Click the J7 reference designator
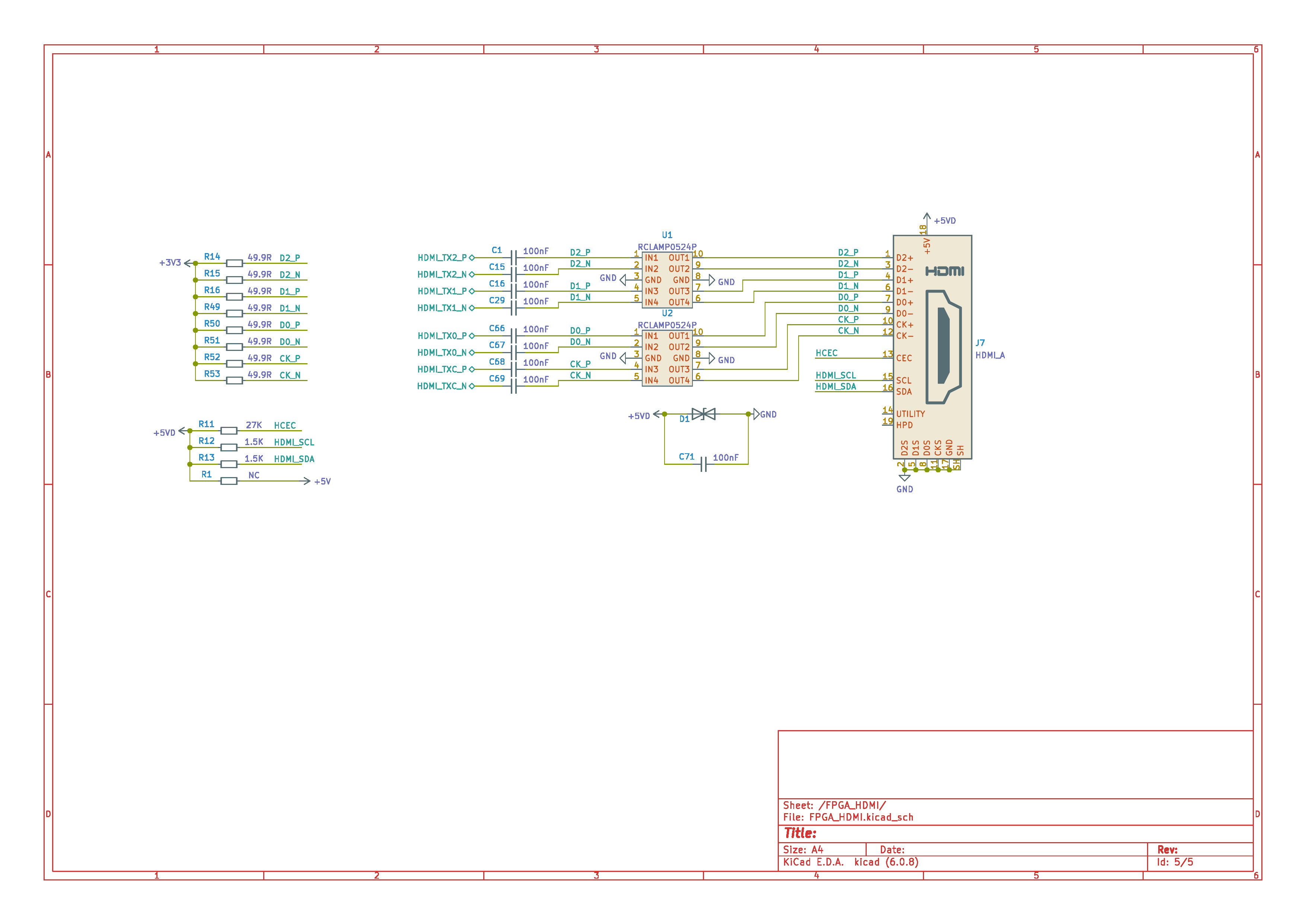The image size is (1306, 924). click(980, 342)
